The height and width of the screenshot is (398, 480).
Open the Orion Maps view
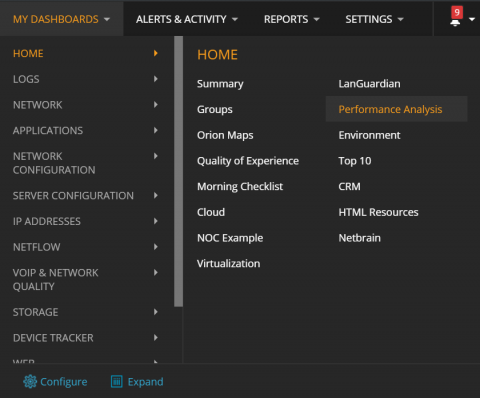point(225,135)
